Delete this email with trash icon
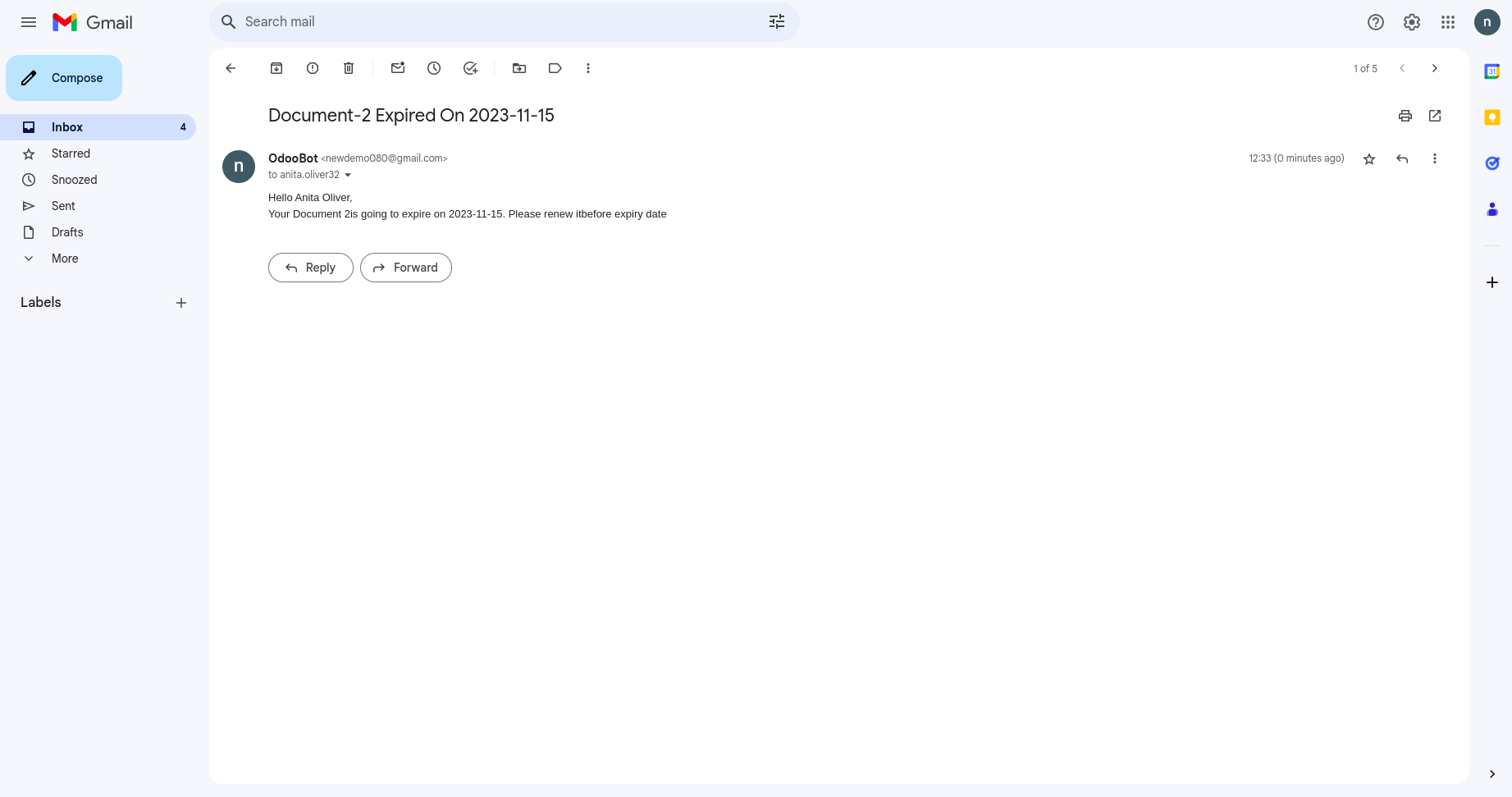This screenshot has height=797, width=1512. point(349,68)
